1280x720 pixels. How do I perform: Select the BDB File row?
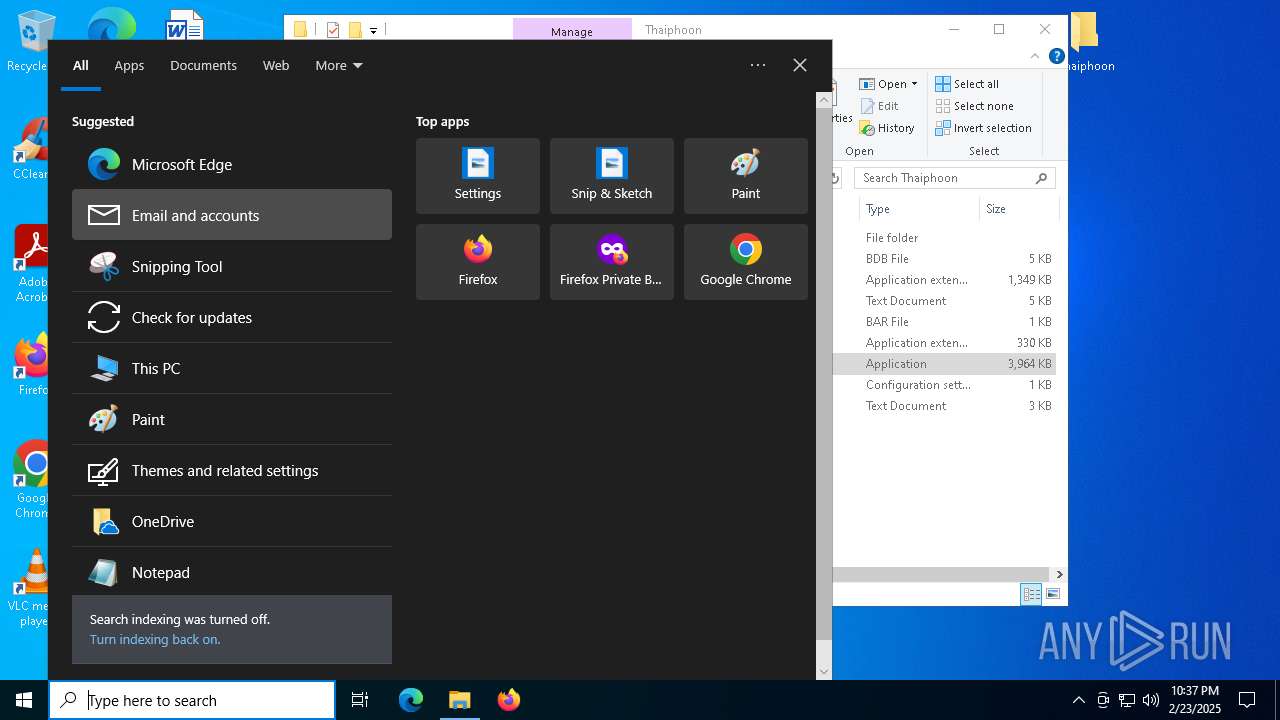pos(946,258)
